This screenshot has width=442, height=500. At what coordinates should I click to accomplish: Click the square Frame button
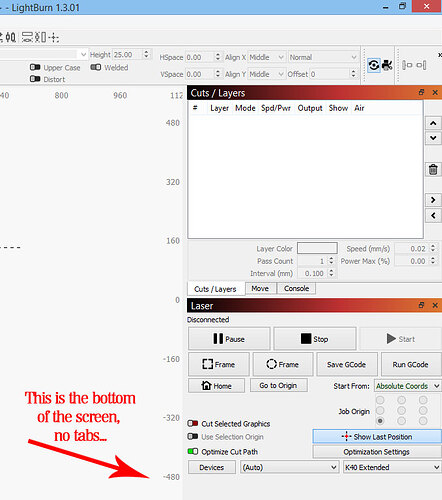pyautogui.click(x=219, y=364)
